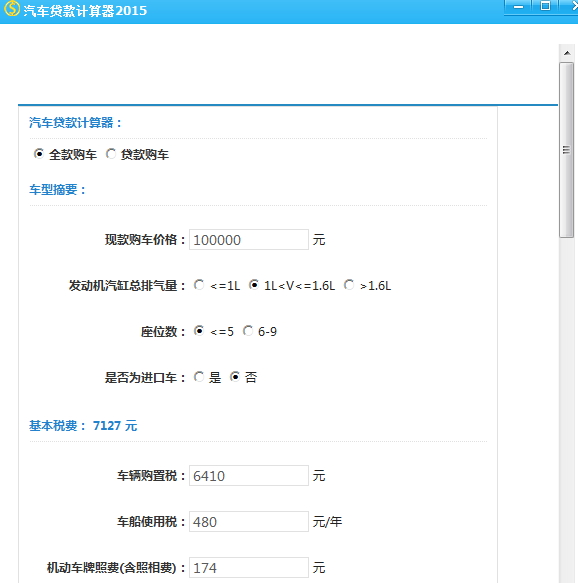Click the 发动机汽缸总排气量 label
578x583 pixels.
click(127, 286)
